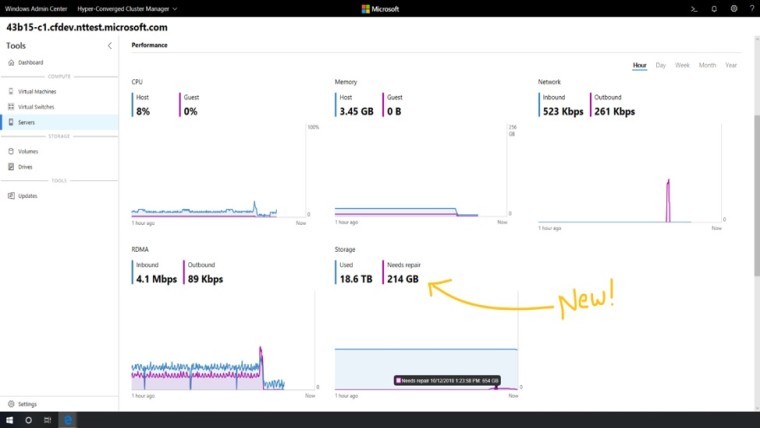Open the PowerShell console icon
The height and width of the screenshot is (428, 760).
694,9
